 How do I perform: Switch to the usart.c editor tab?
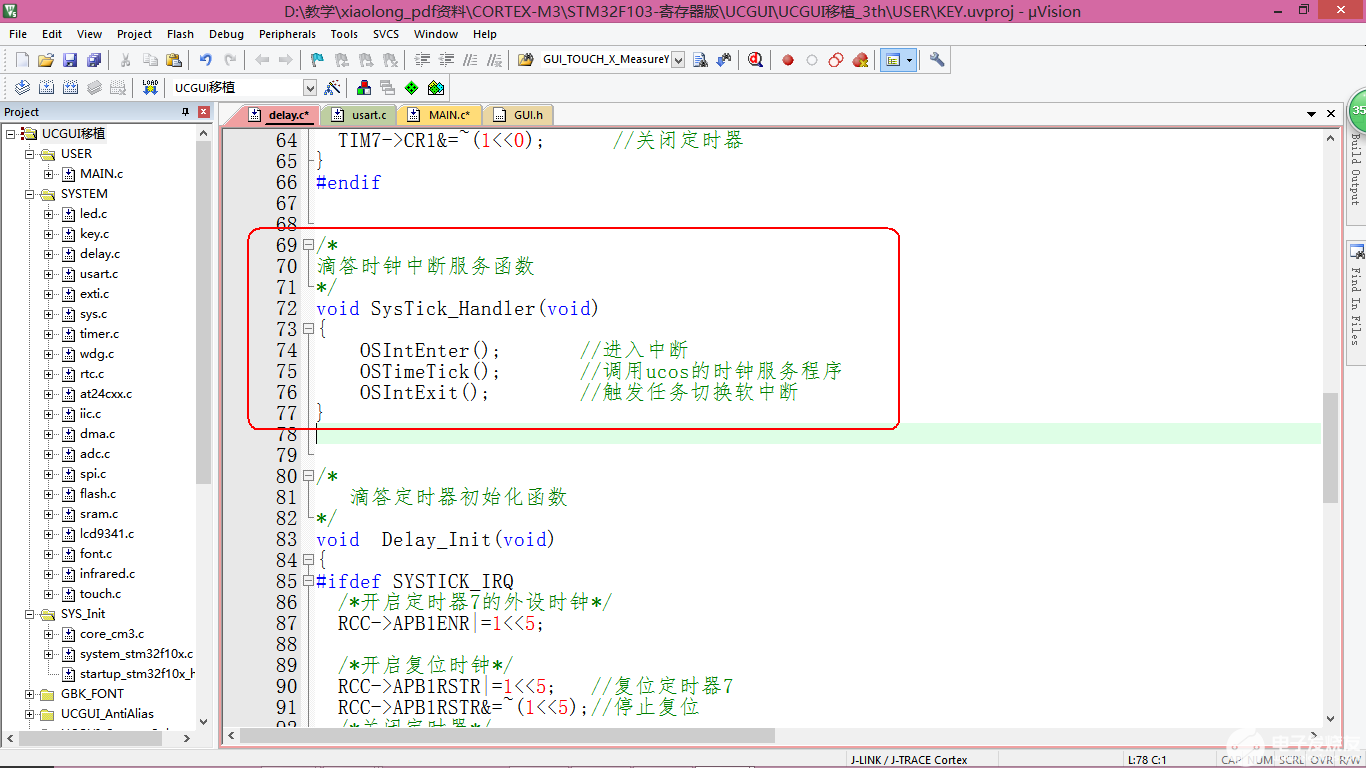tap(360, 115)
